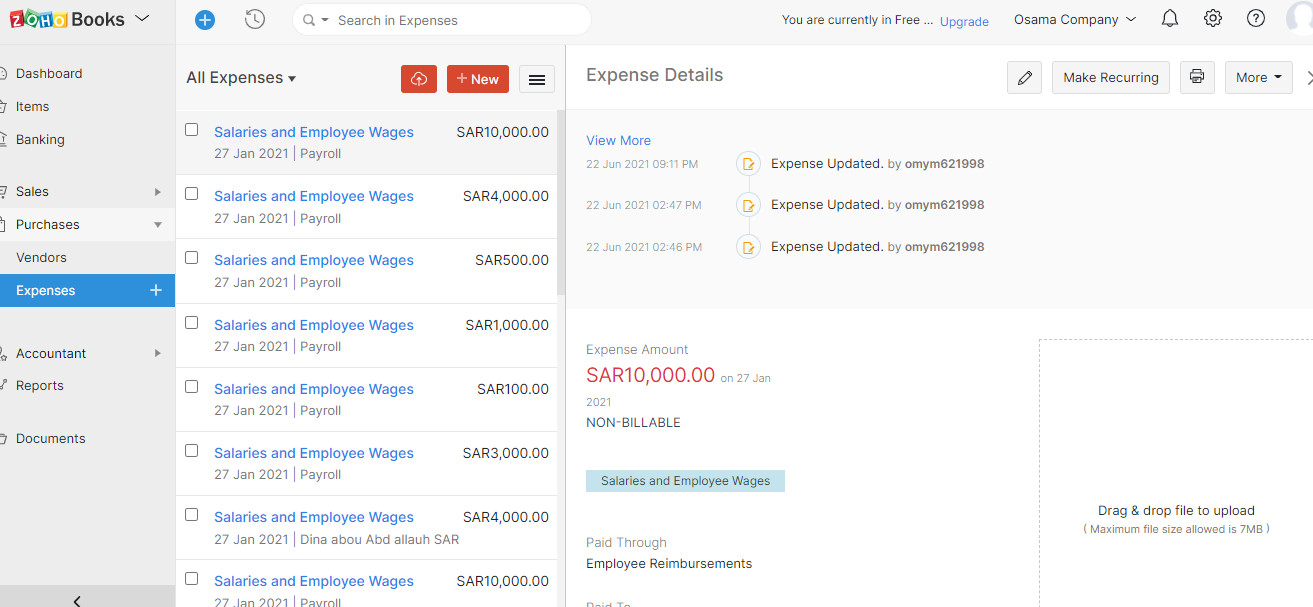Click the red upload expense icon
The height and width of the screenshot is (607, 1313).
[x=419, y=79]
